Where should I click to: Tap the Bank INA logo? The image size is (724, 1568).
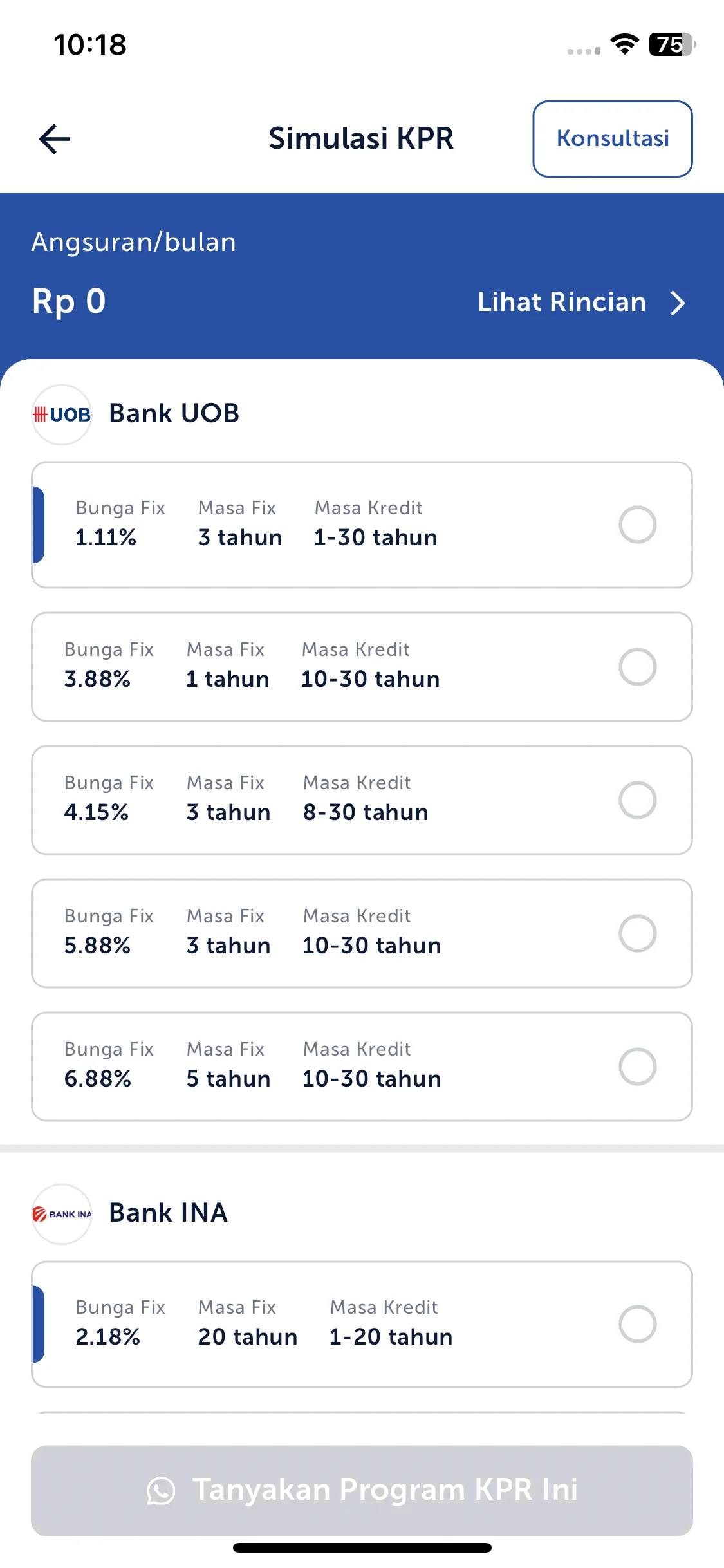click(x=62, y=1214)
